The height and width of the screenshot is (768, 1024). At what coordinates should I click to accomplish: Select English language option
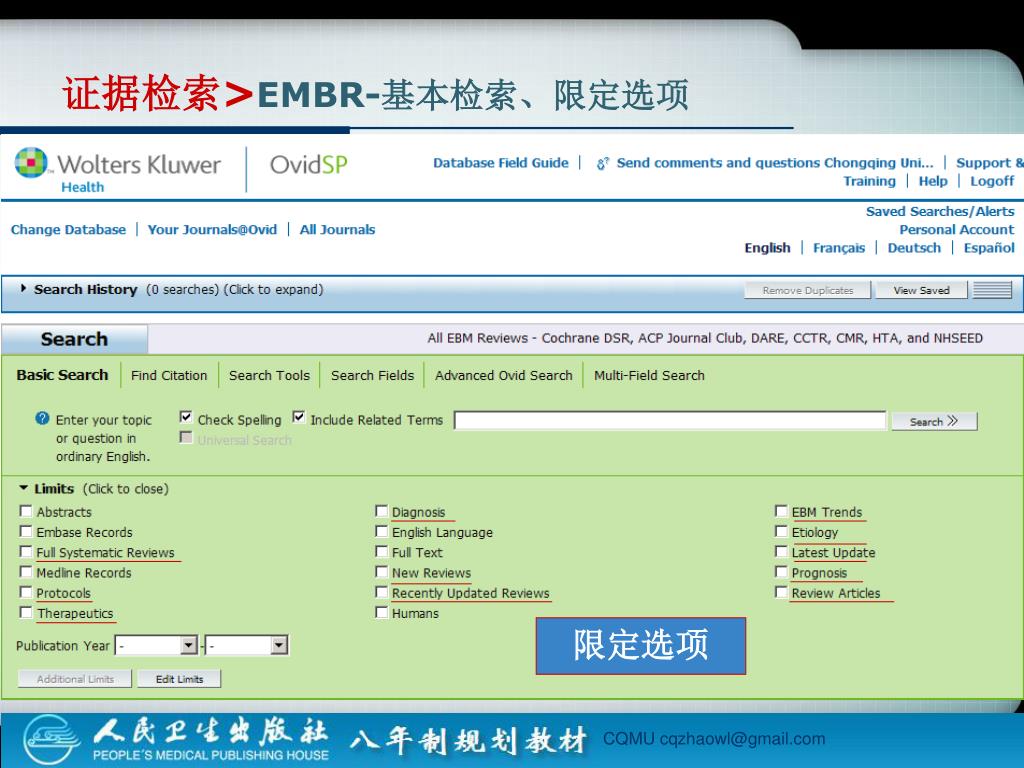coord(767,248)
